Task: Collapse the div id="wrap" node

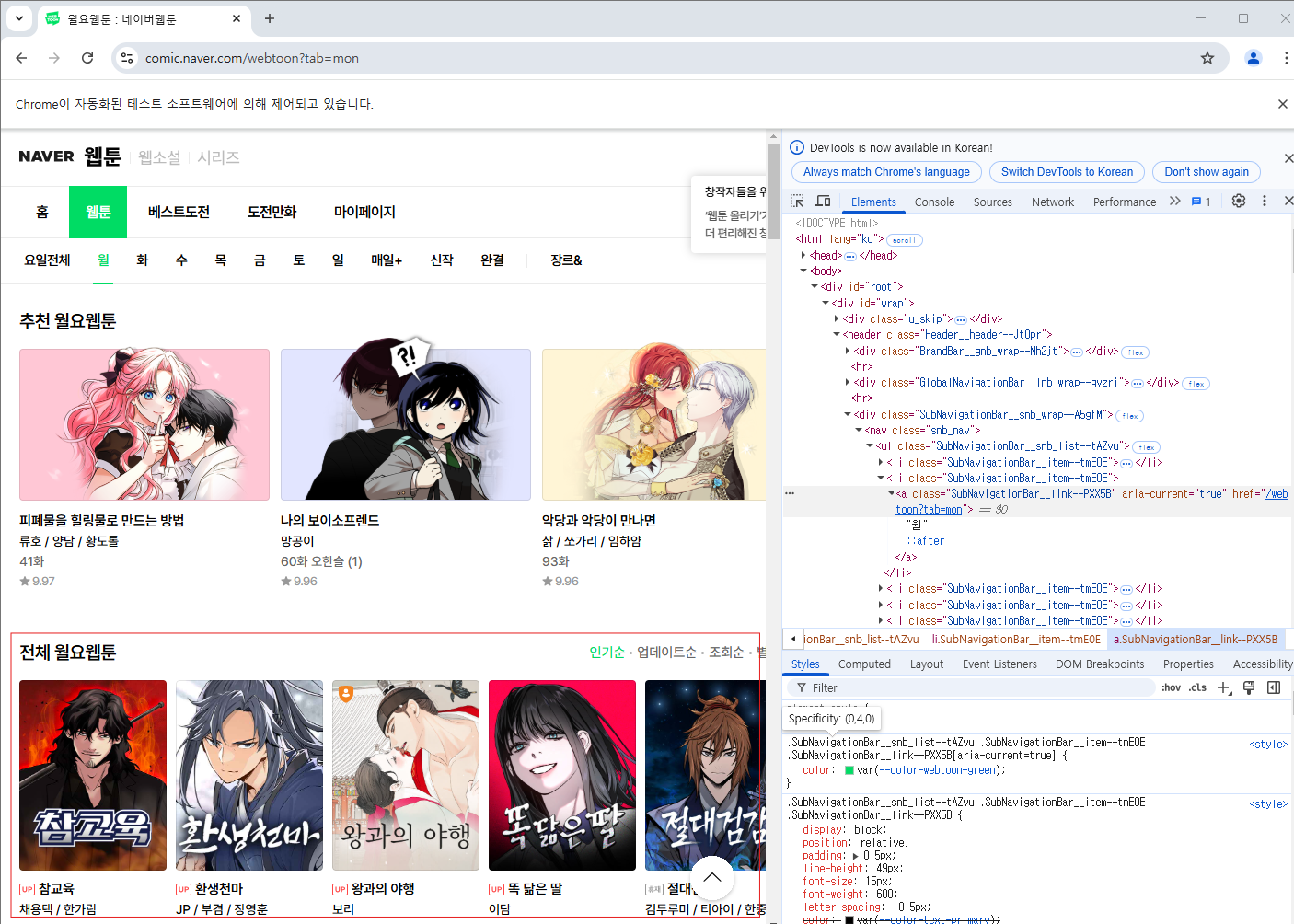Action: 826,303
